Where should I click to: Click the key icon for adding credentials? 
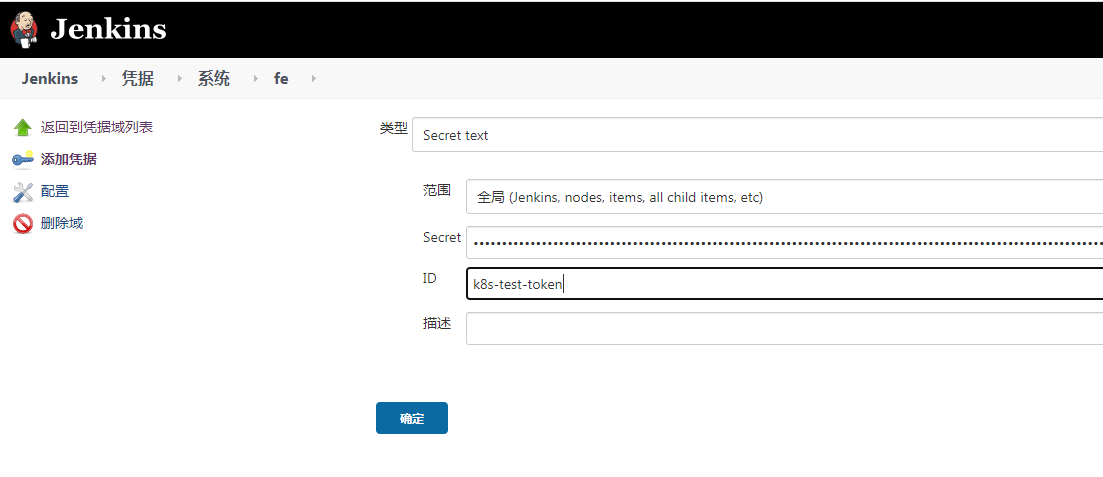tap(23, 160)
